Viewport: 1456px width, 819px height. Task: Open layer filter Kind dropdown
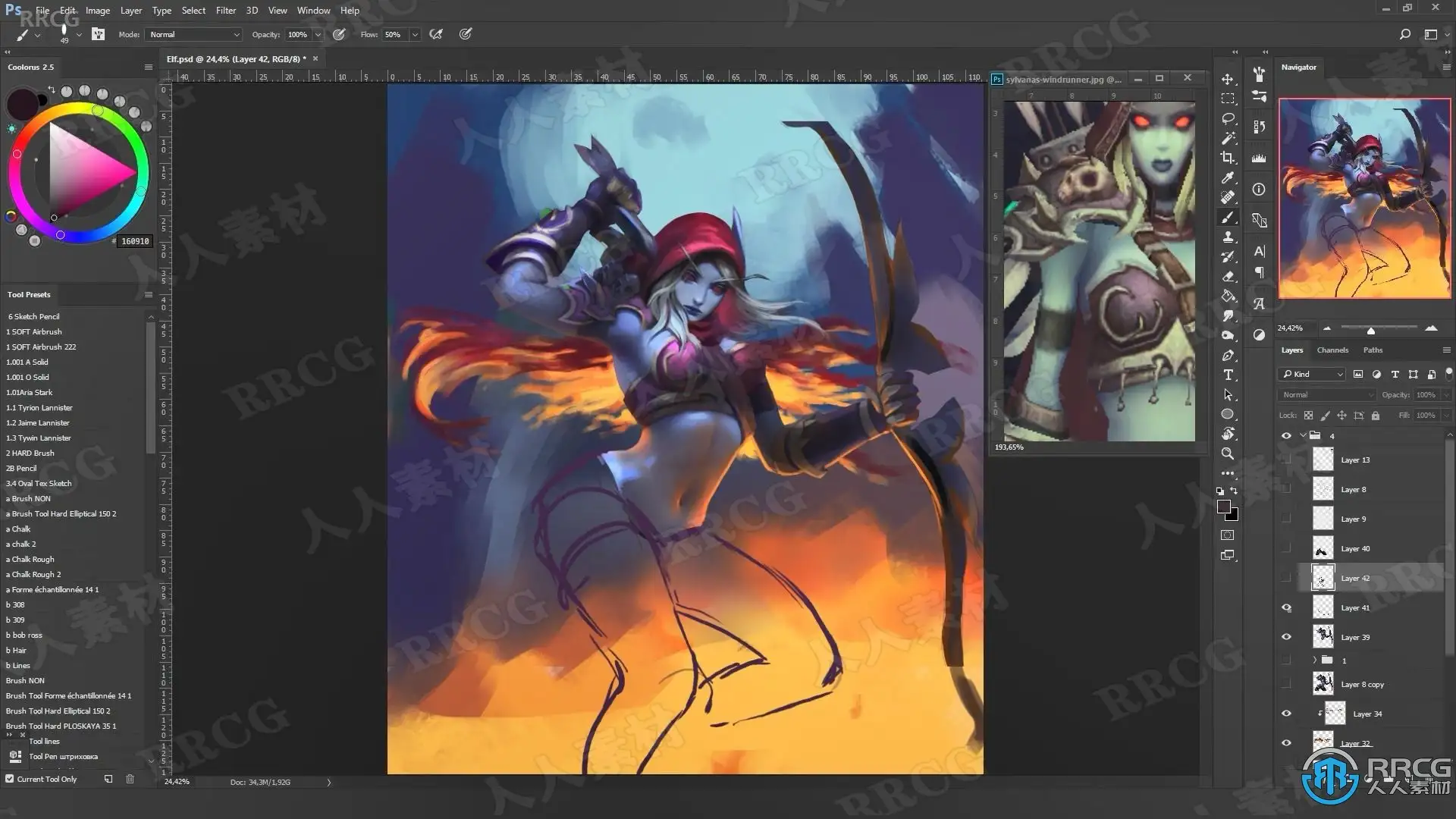click(1312, 374)
